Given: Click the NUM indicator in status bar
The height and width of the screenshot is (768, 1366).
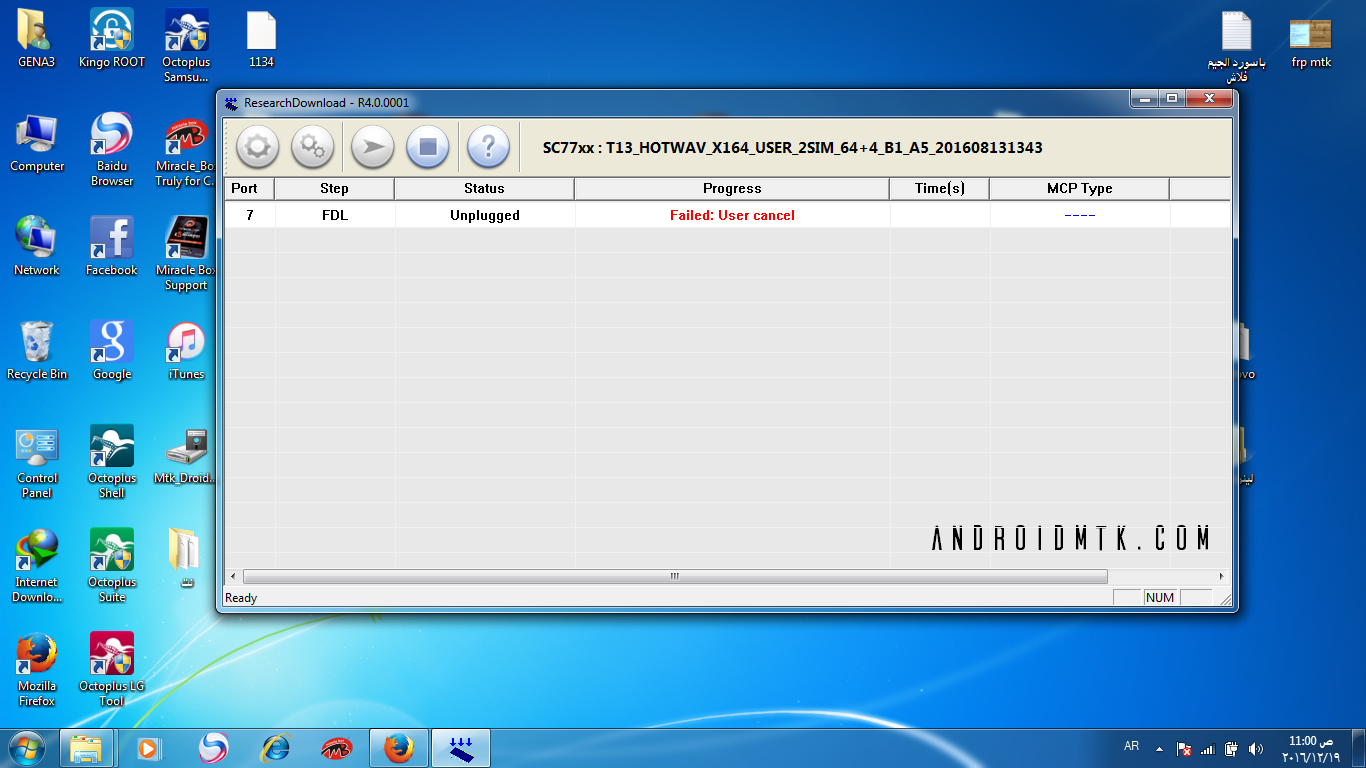Looking at the screenshot, I should [1160, 598].
